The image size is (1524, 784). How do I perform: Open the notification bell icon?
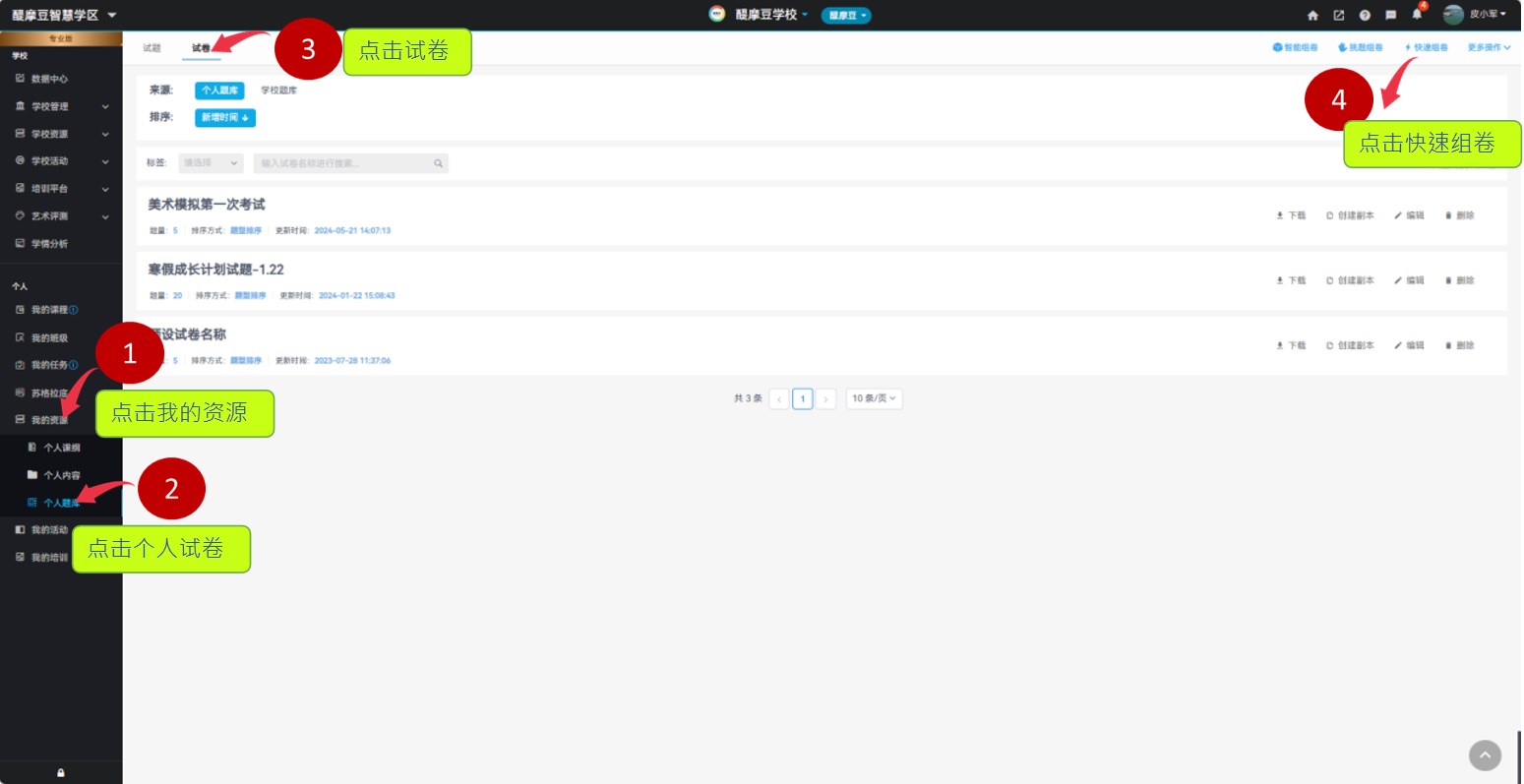tap(1417, 15)
